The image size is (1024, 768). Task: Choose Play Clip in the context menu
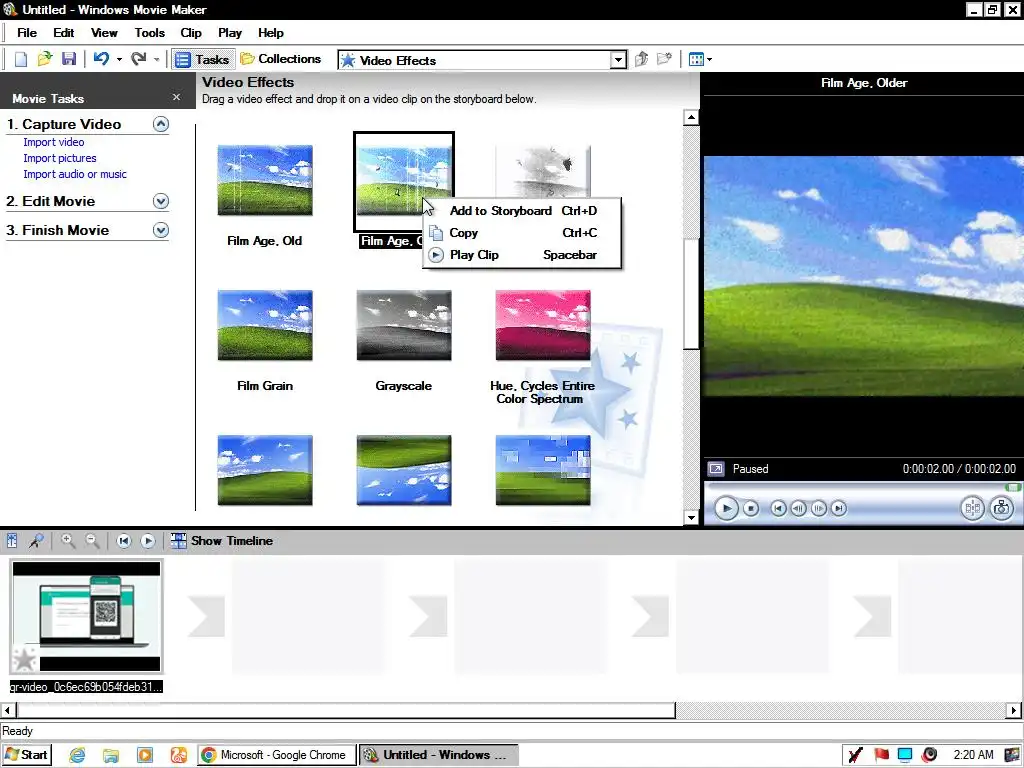tap(522, 255)
